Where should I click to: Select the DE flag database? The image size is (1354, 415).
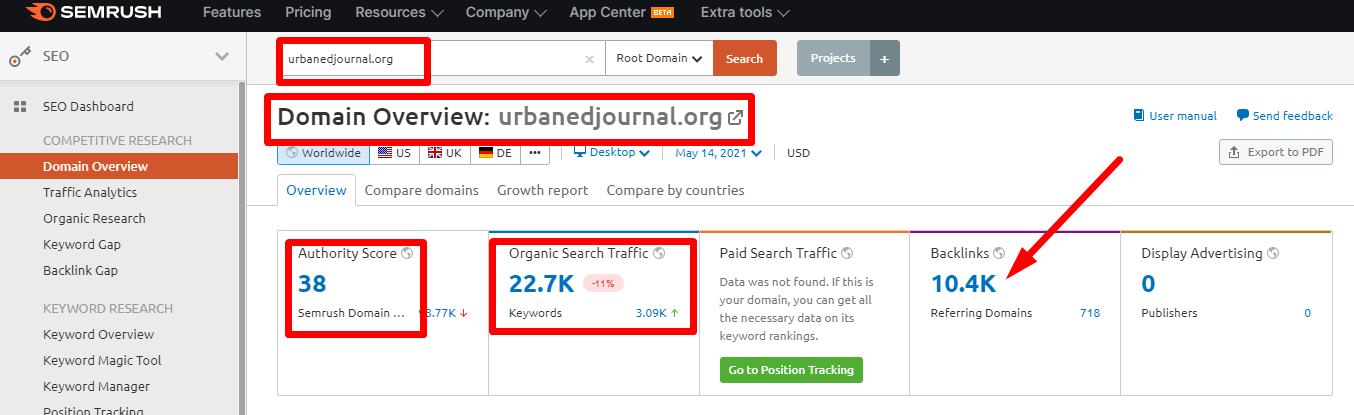495,153
